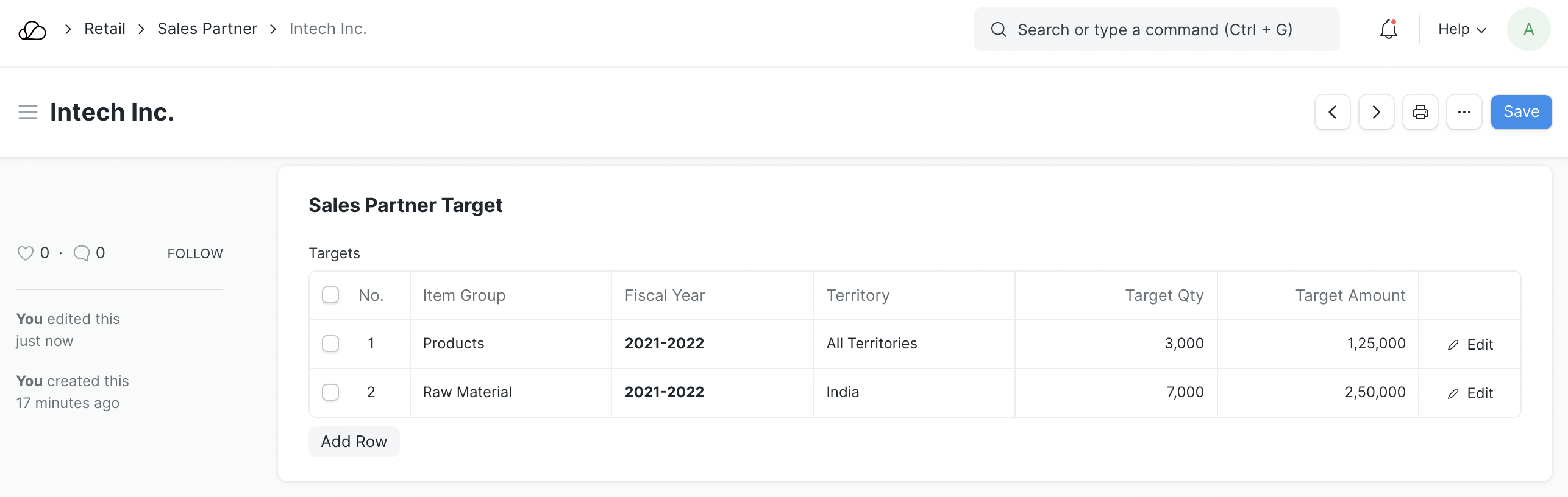This screenshot has width=1568, height=497.
Task: Open the three-dot more options menu
Action: click(1464, 112)
